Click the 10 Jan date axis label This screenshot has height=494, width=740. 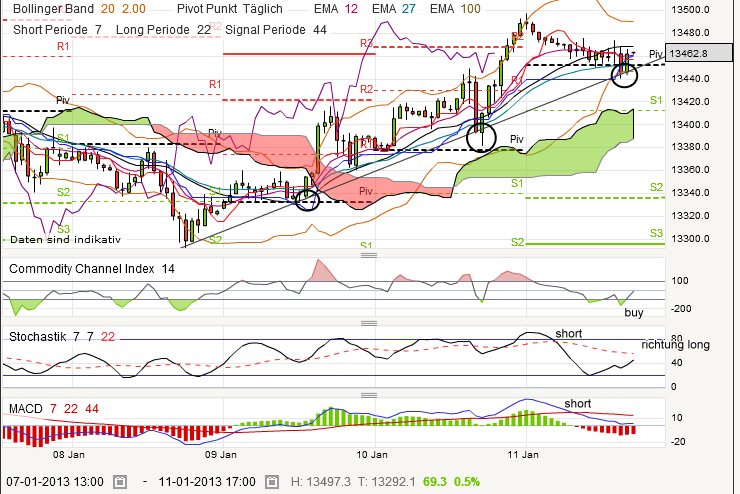pos(372,455)
